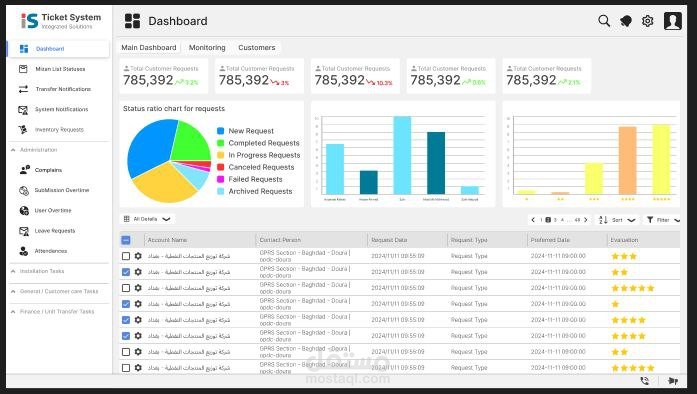Viewport: 697px width, 394px height.
Task: Uncheck the checked two-star row checkbox
Action: 126,272
